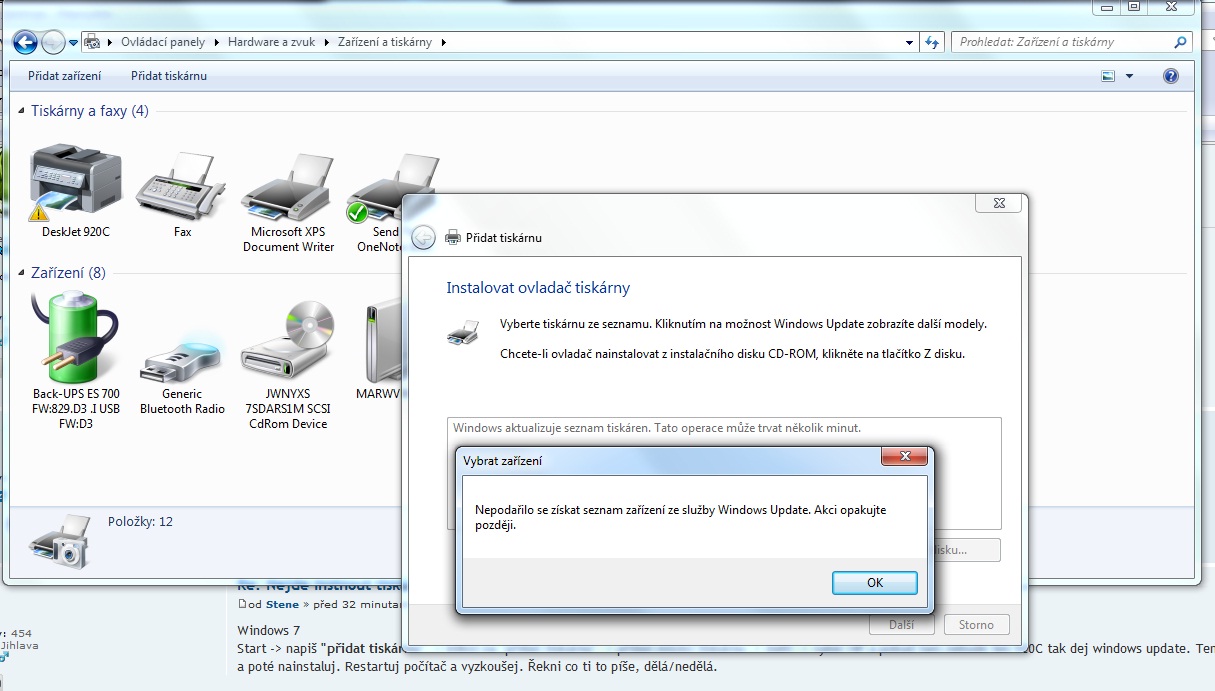Click the printer icon in the wizard title
1215x691 pixels.
point(452,237)
